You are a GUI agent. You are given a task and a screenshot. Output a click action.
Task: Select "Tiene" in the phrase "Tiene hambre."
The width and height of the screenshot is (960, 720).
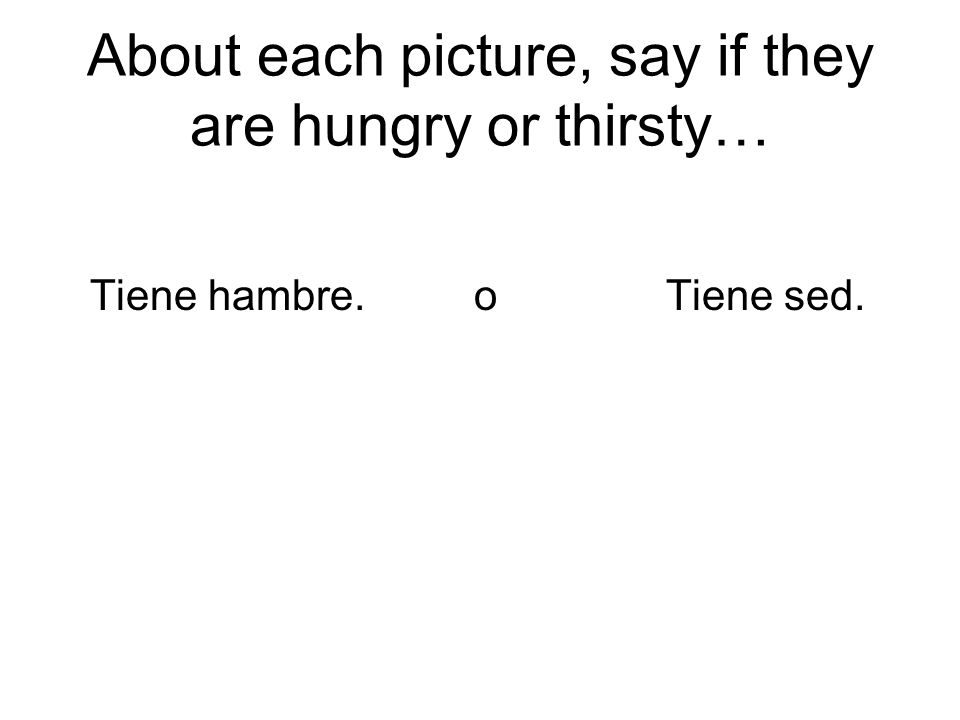pos(144,295)
